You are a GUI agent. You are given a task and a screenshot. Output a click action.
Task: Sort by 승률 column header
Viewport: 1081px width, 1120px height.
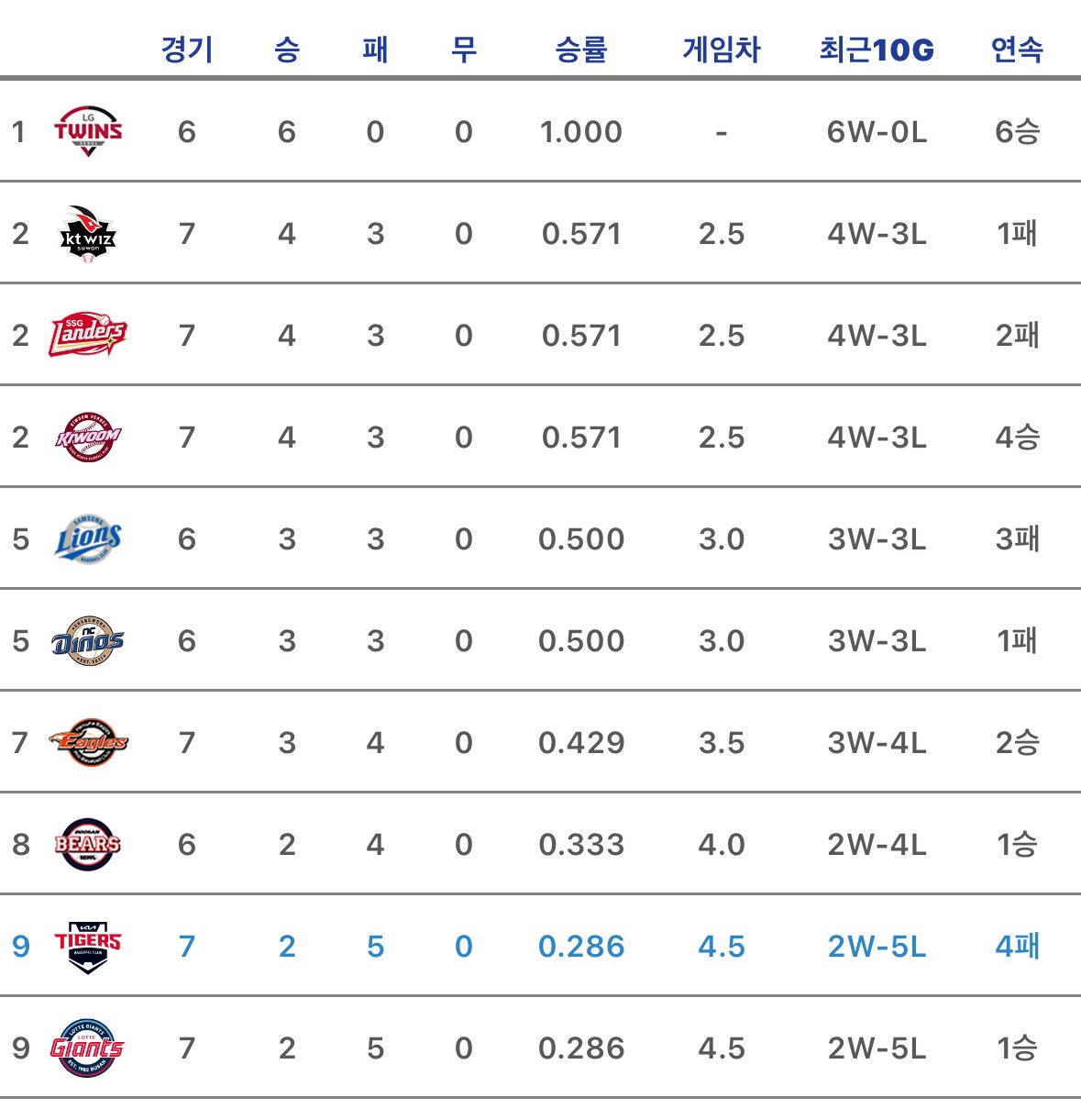pos(581,49)
